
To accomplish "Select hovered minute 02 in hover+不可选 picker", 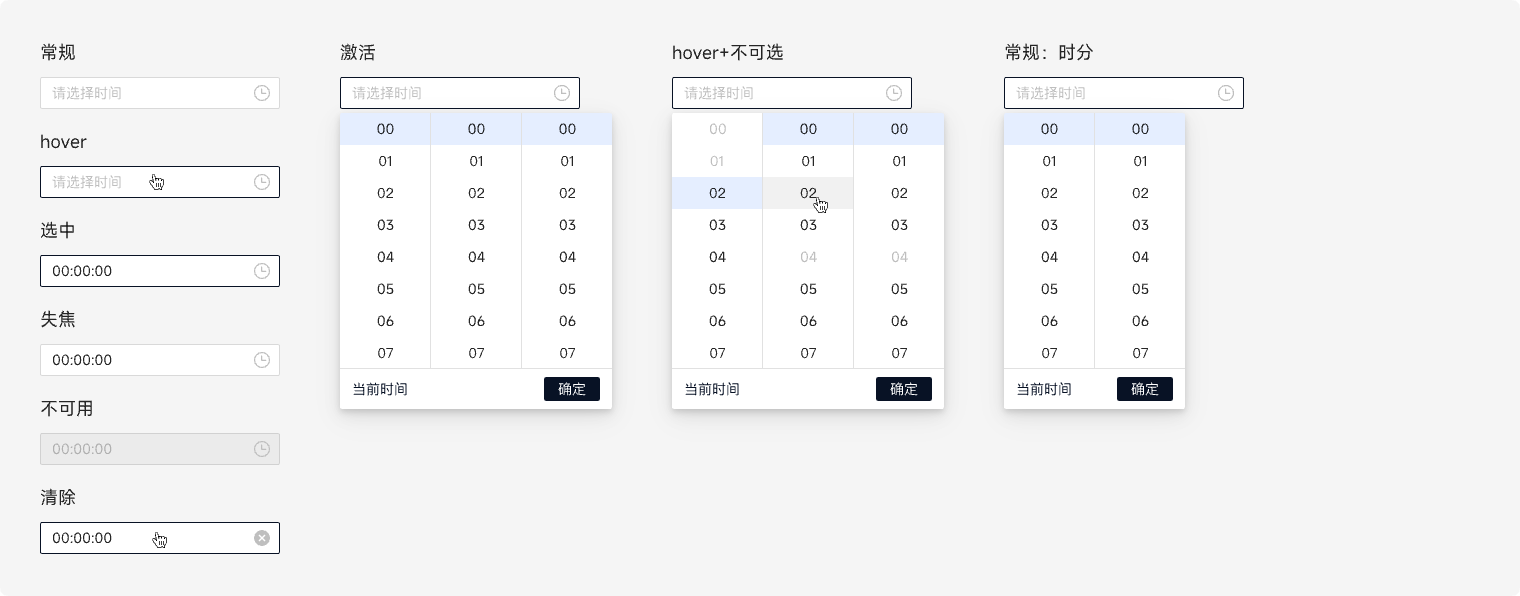I will click(x=808, y=193).
